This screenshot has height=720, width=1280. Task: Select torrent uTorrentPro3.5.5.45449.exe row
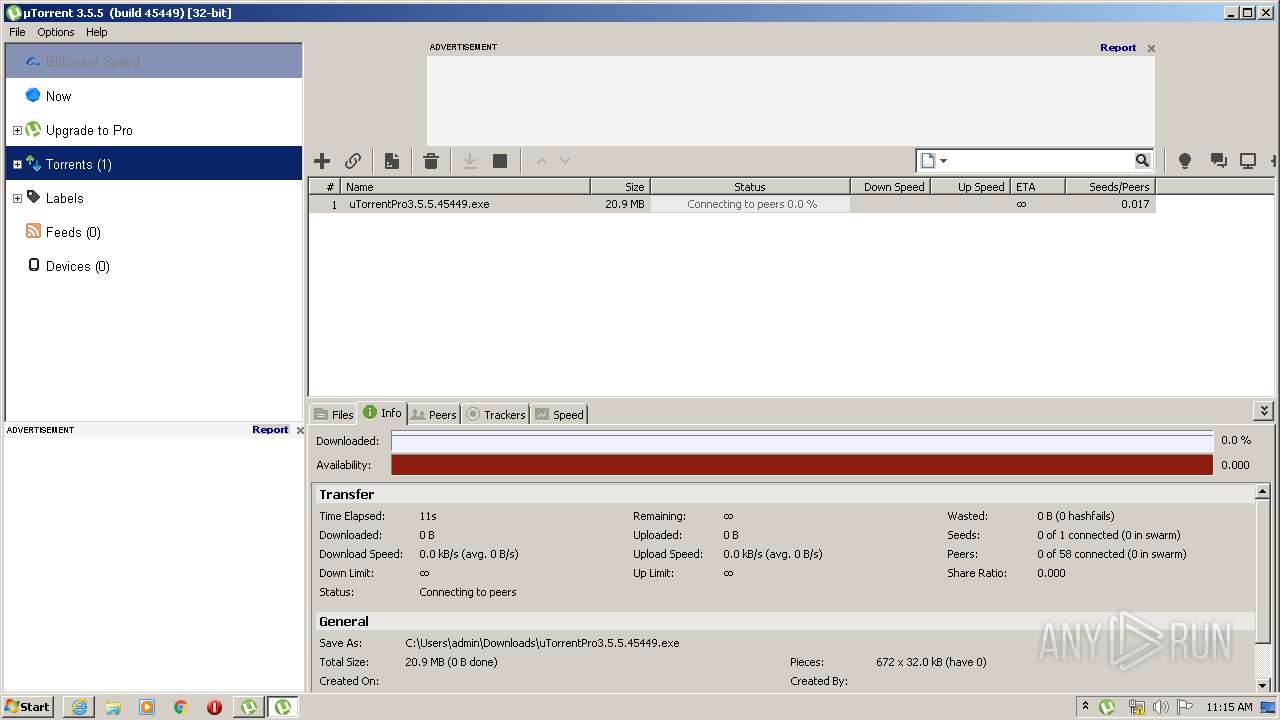732,204
